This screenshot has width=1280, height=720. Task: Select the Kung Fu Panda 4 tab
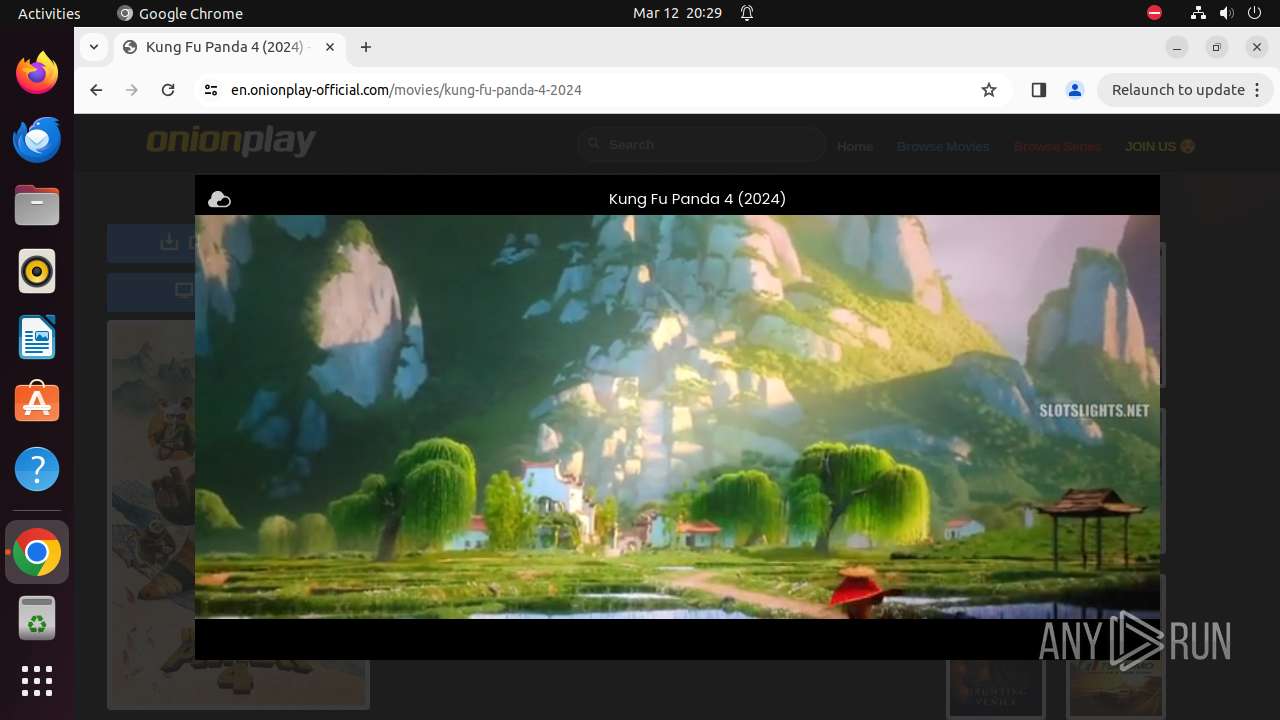[x=229, y=47]
